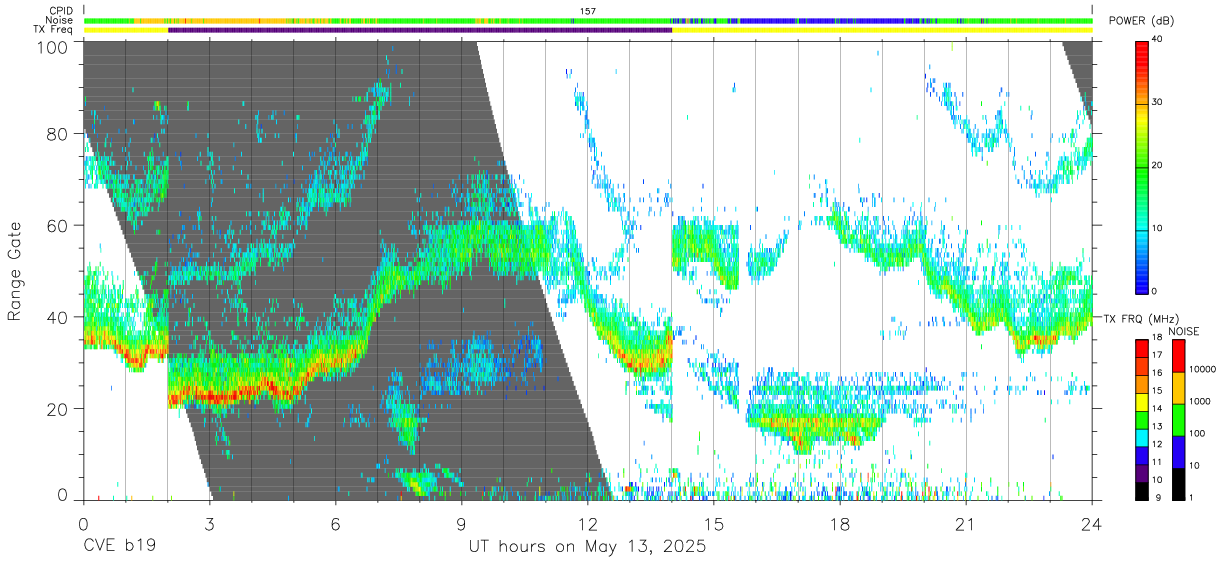Click the 14 tick on TX FRQ scale
Screen dimensions: 1228x567
(1157, 409)
